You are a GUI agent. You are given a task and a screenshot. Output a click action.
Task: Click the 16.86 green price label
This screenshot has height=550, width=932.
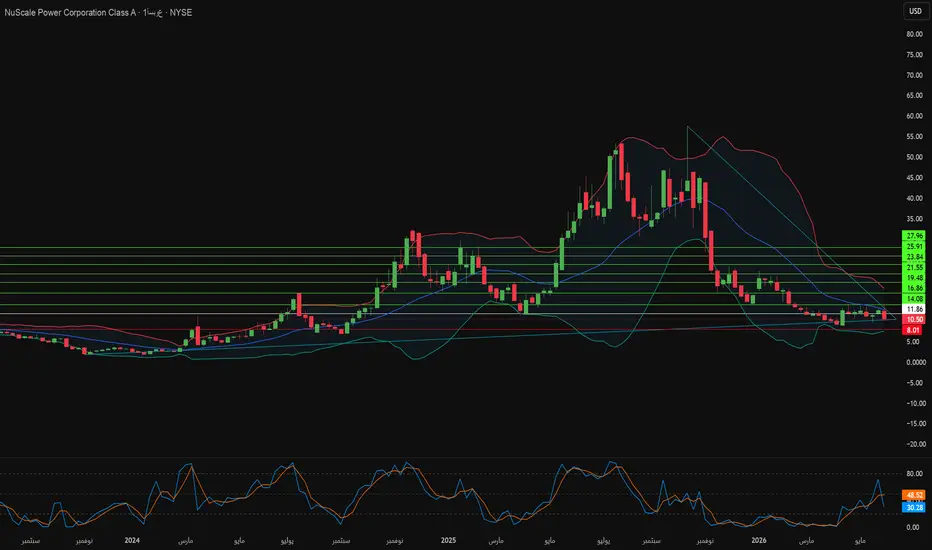click(x=914, y=288)
